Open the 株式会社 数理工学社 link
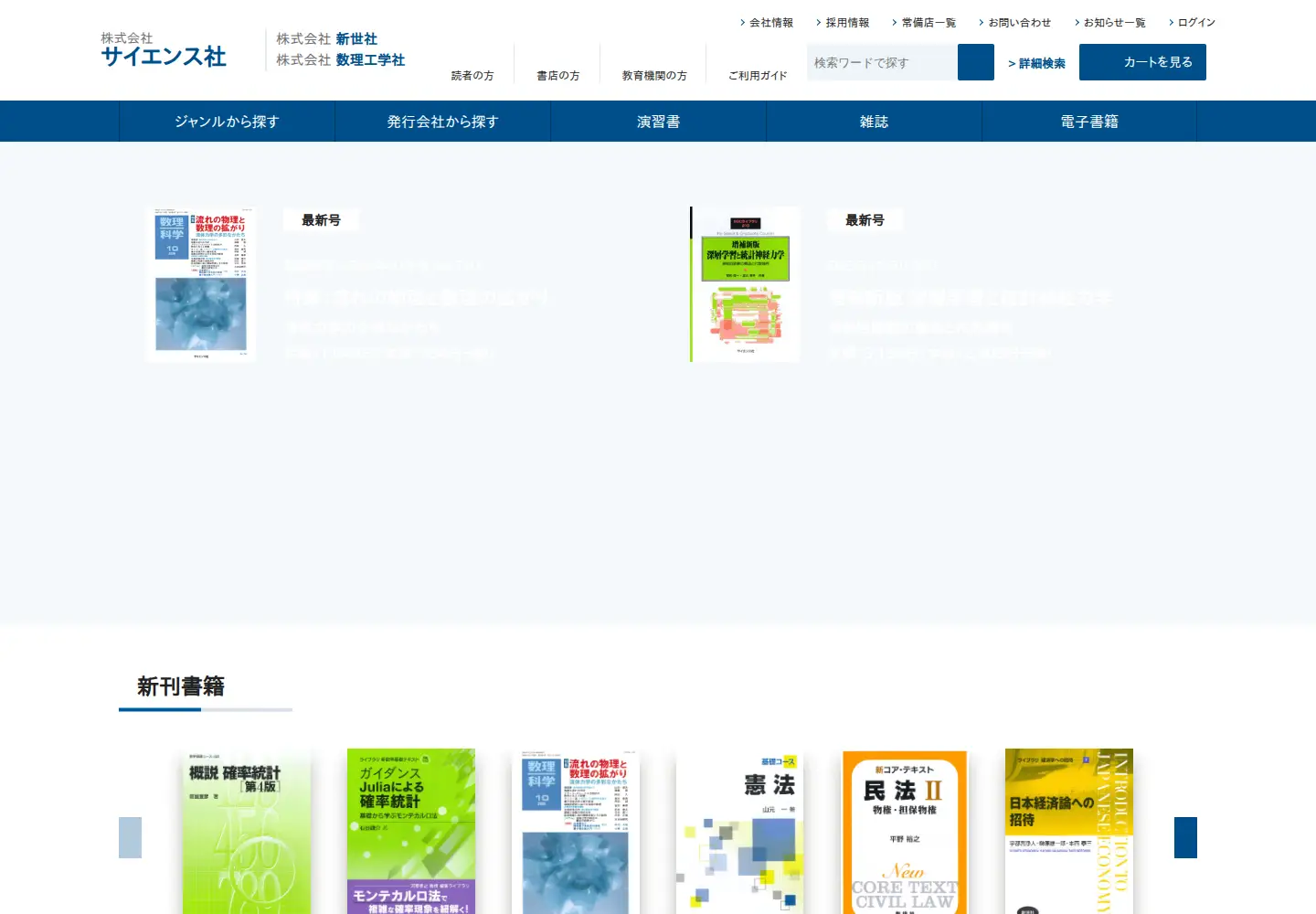 click(x=341, y=59)
